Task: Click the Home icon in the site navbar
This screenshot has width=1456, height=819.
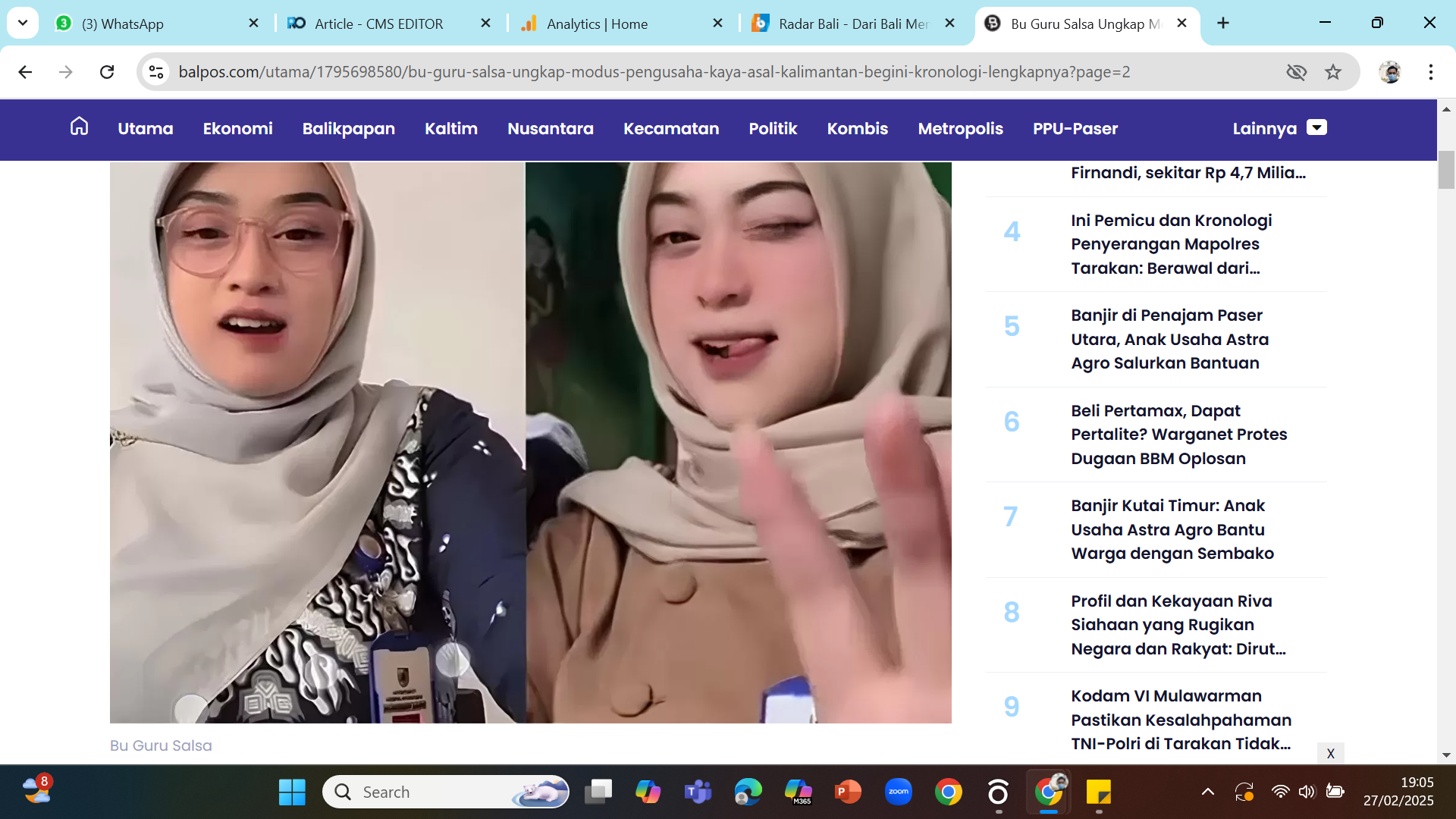Action: click(x=79, y=127)
